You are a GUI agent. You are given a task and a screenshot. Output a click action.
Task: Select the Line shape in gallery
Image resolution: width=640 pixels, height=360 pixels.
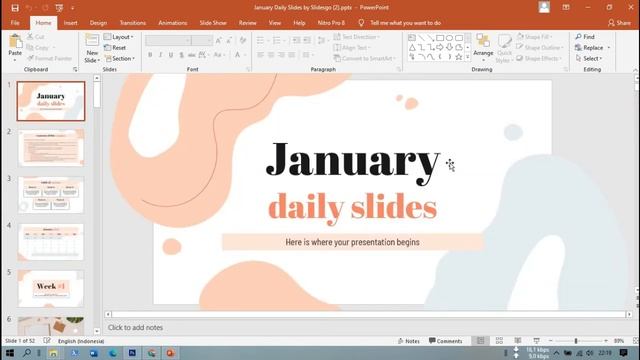(421, 38)
